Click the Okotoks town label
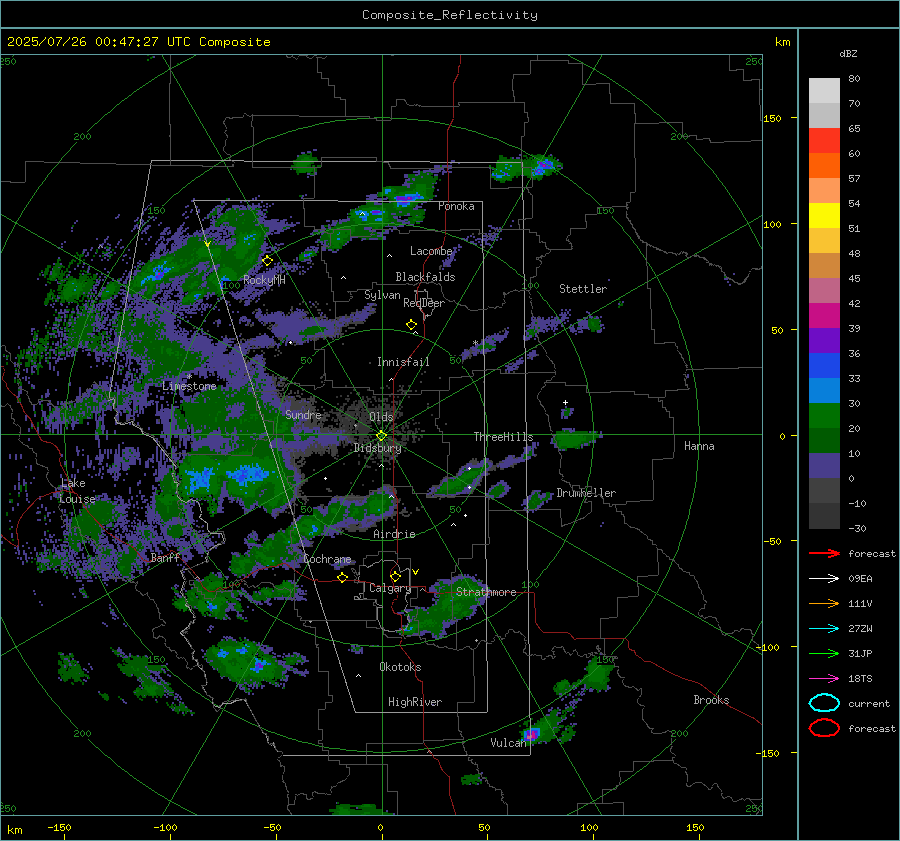The image size is (900, 841). click(400, 667)
